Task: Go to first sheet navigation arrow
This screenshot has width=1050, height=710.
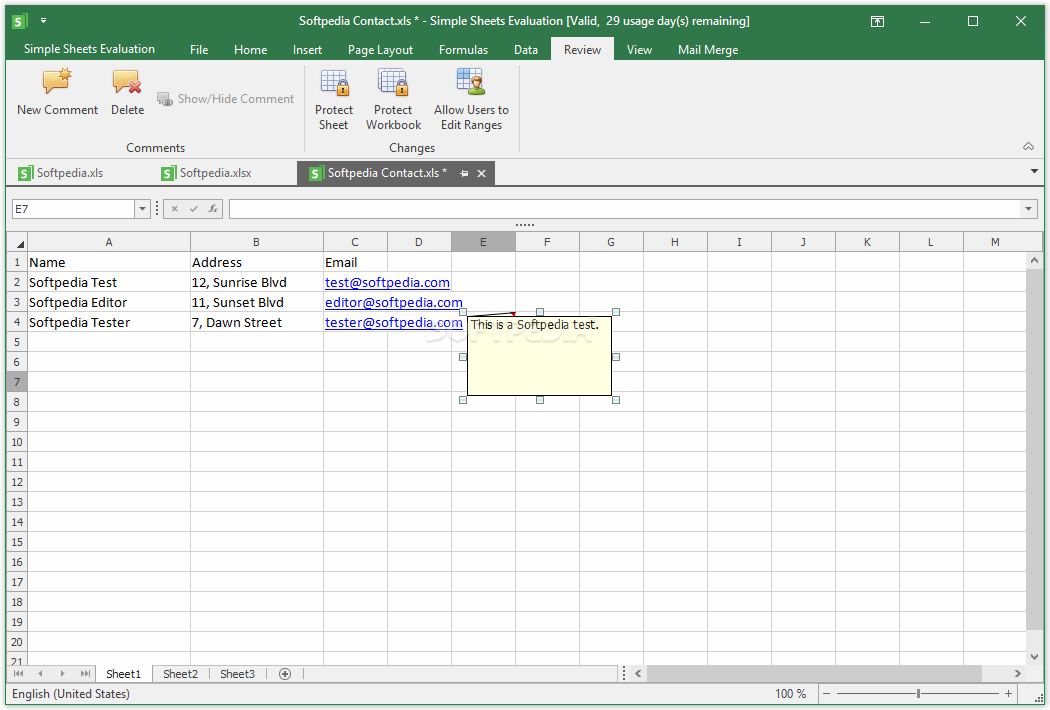Action: pyautogui.click(x=18, y=674)
